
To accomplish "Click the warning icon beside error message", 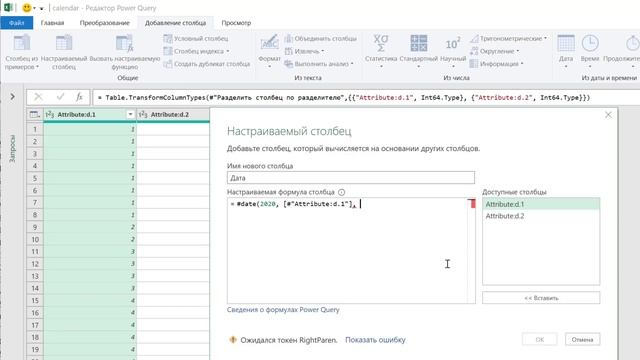I will click(233, 340).
